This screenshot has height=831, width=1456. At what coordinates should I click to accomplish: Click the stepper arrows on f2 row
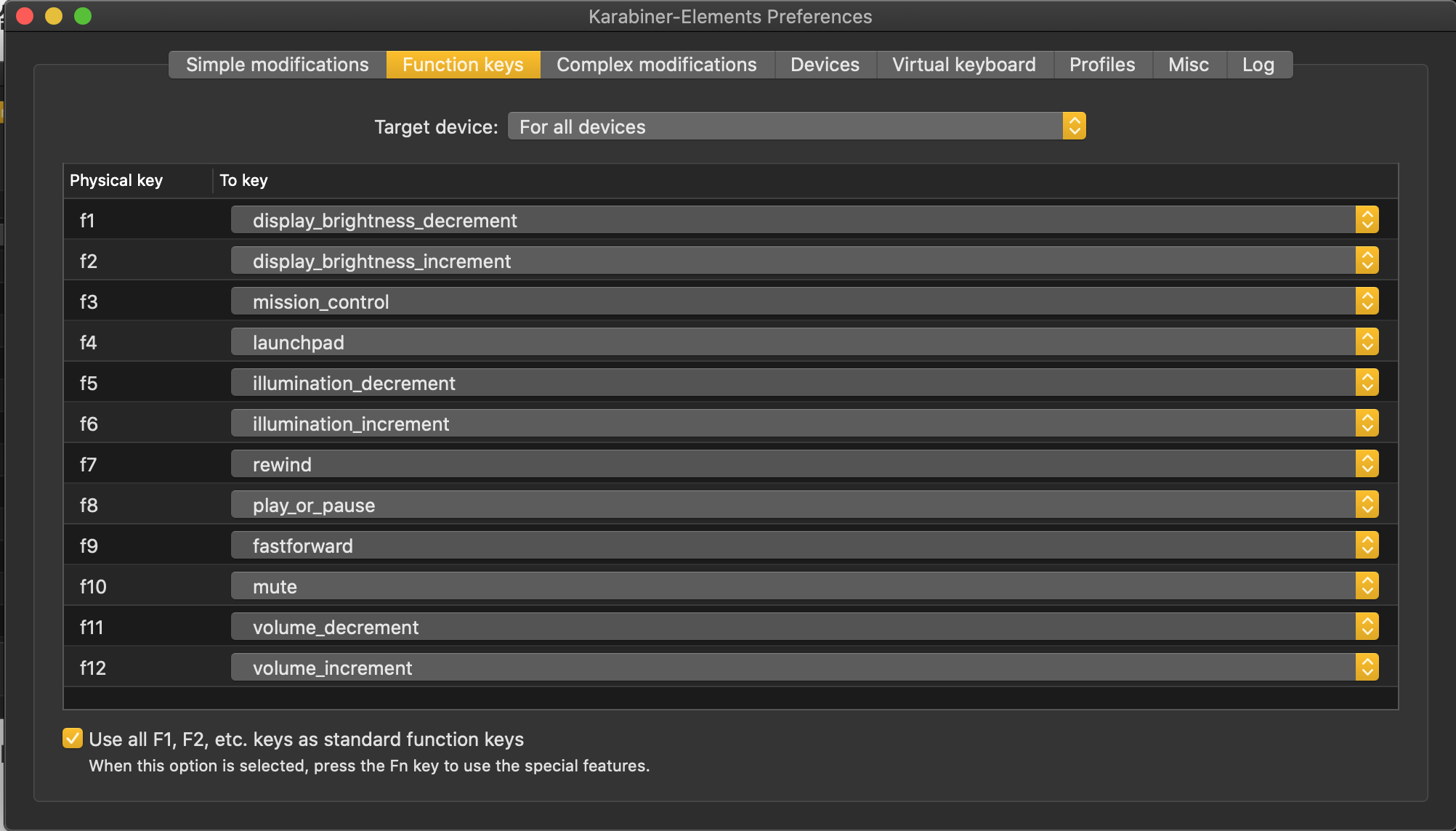(1367, 261)
